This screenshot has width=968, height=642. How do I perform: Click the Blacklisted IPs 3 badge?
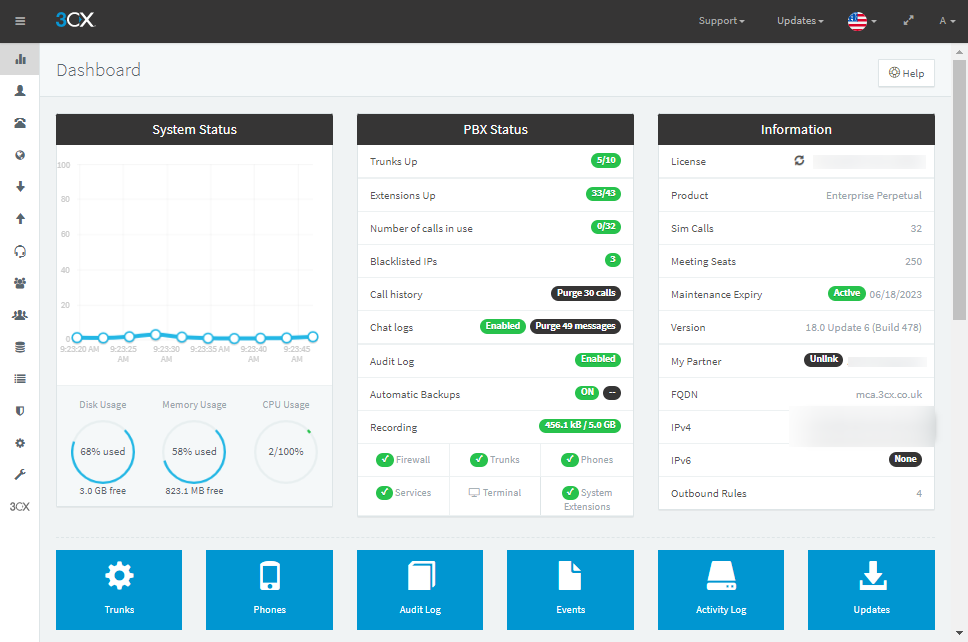pyautogui.click(x=612, y=260)
